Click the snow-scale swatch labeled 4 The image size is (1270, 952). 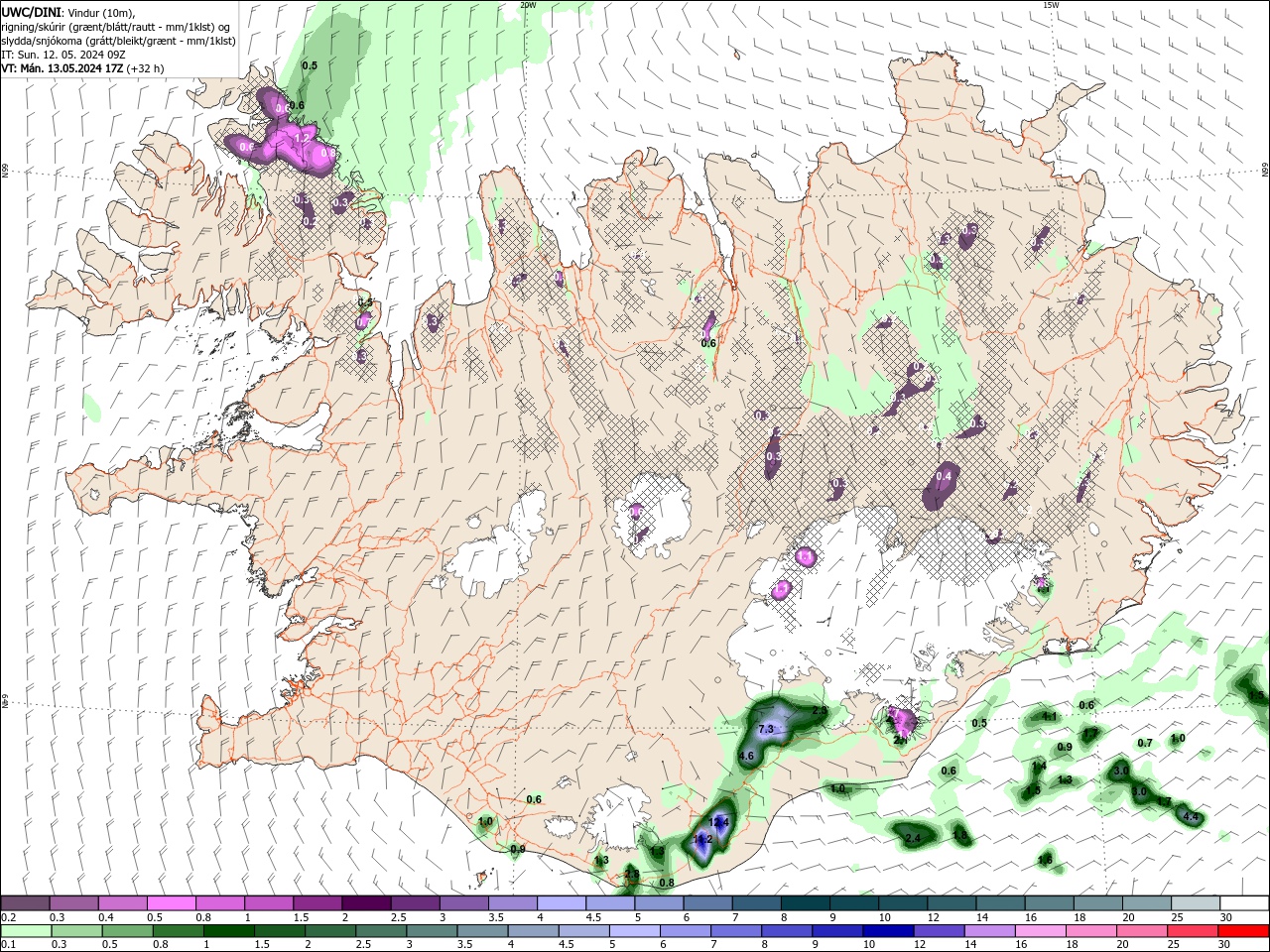[562, 903]
